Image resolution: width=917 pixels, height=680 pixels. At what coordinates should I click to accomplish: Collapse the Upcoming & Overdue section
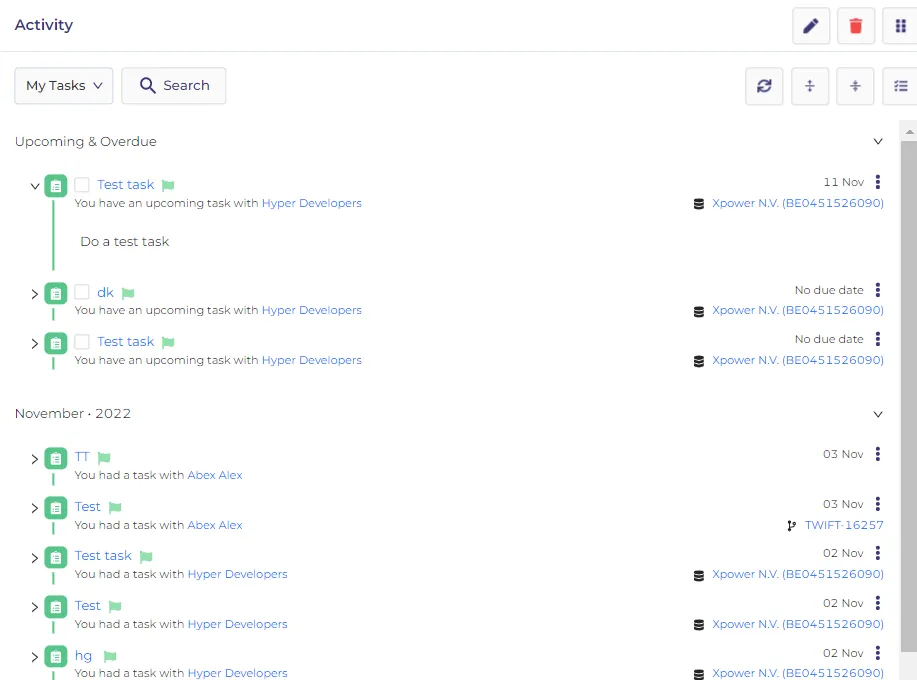(x=877, y=141)
